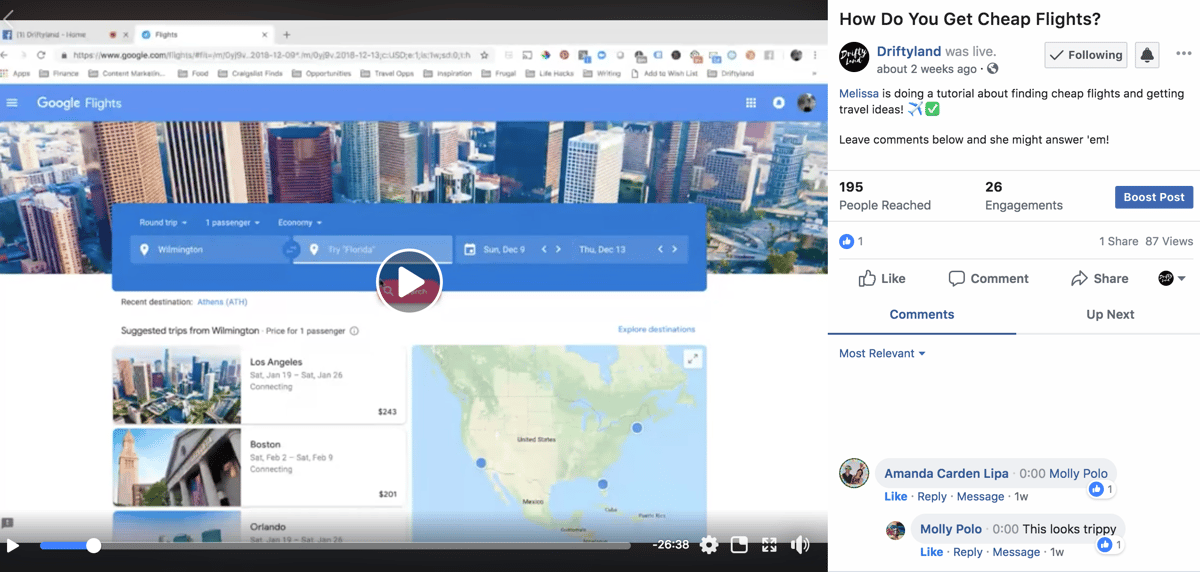This screenshot has width=1200, height=572.
Task: Open Molly Polo's small reply avatar
Action: click(895, 530)
